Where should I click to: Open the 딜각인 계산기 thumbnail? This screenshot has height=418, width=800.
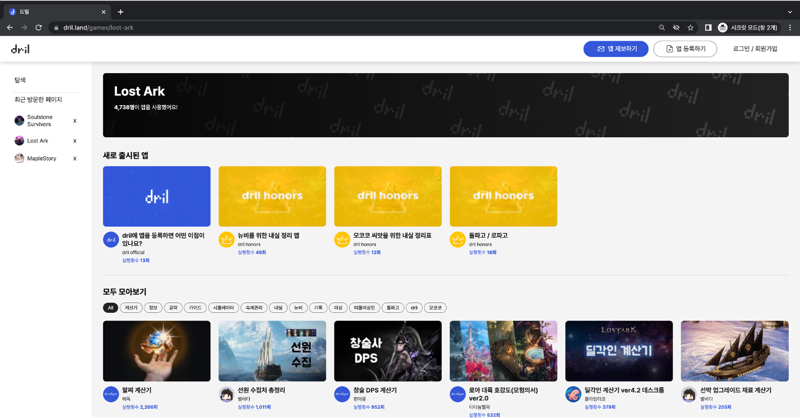click(619, 351)
